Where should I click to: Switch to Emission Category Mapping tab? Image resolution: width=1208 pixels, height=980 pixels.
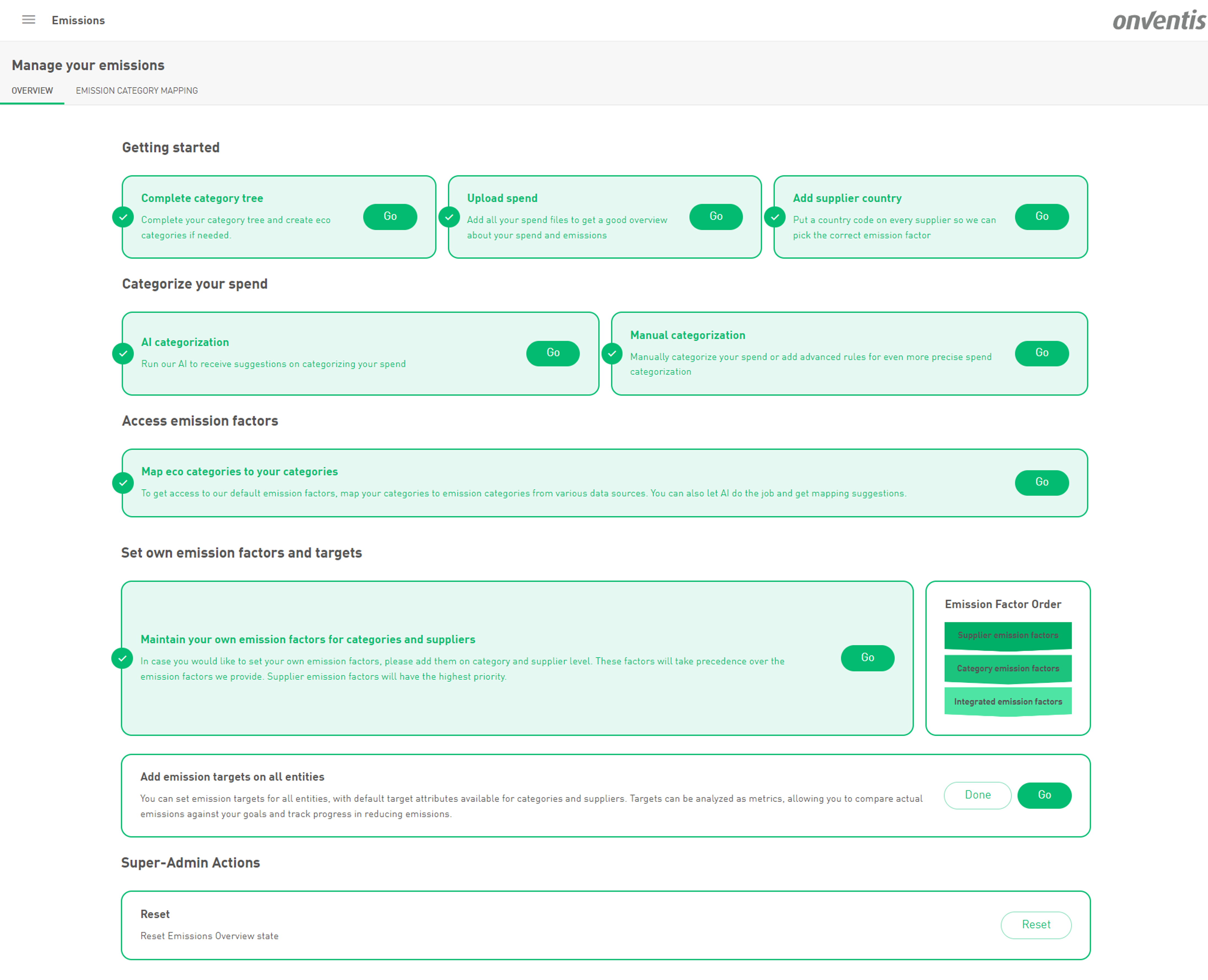click(137, 90)
